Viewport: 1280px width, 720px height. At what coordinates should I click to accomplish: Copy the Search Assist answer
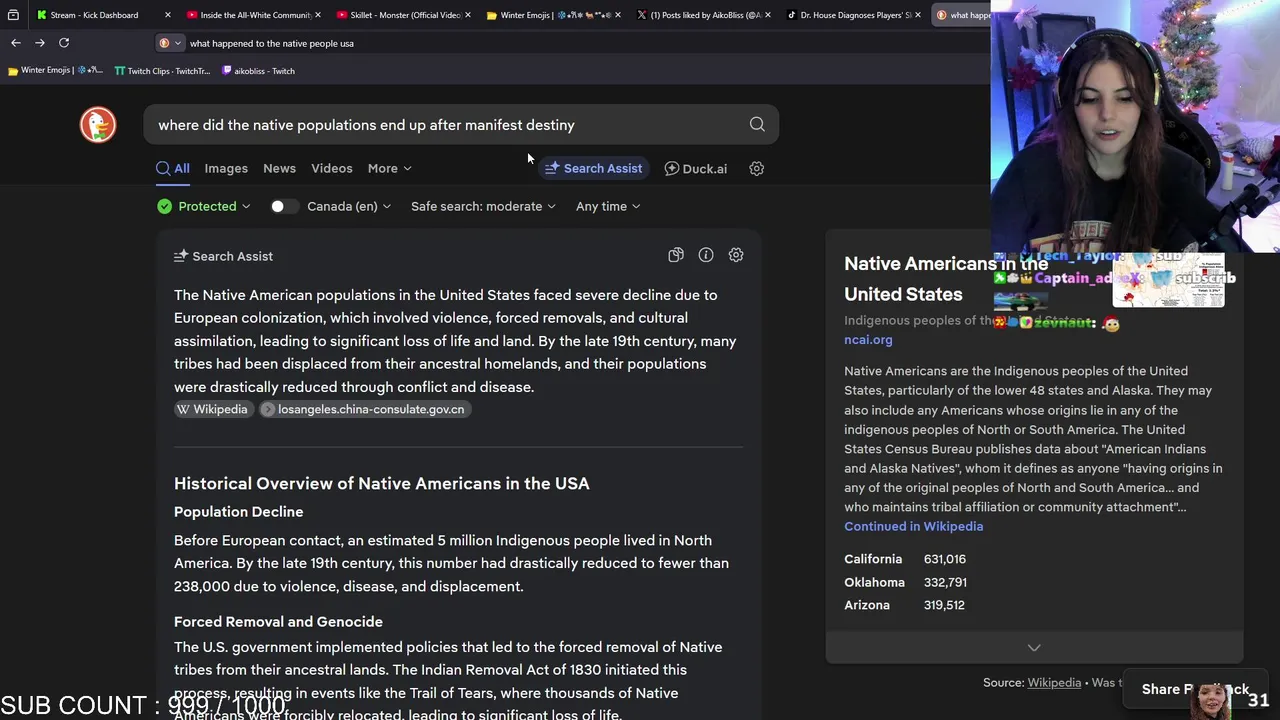pyautogui.click(x=676, y=256)
